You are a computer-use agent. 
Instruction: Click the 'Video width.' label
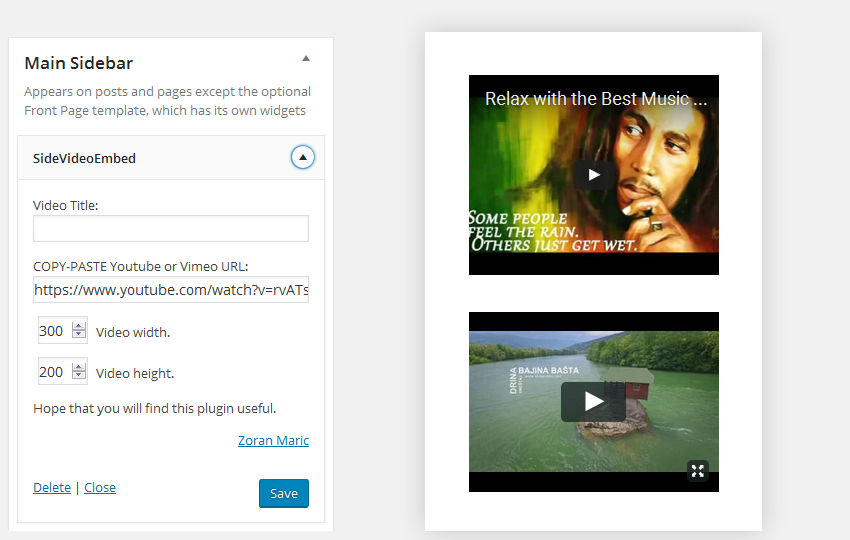point(133,332)
